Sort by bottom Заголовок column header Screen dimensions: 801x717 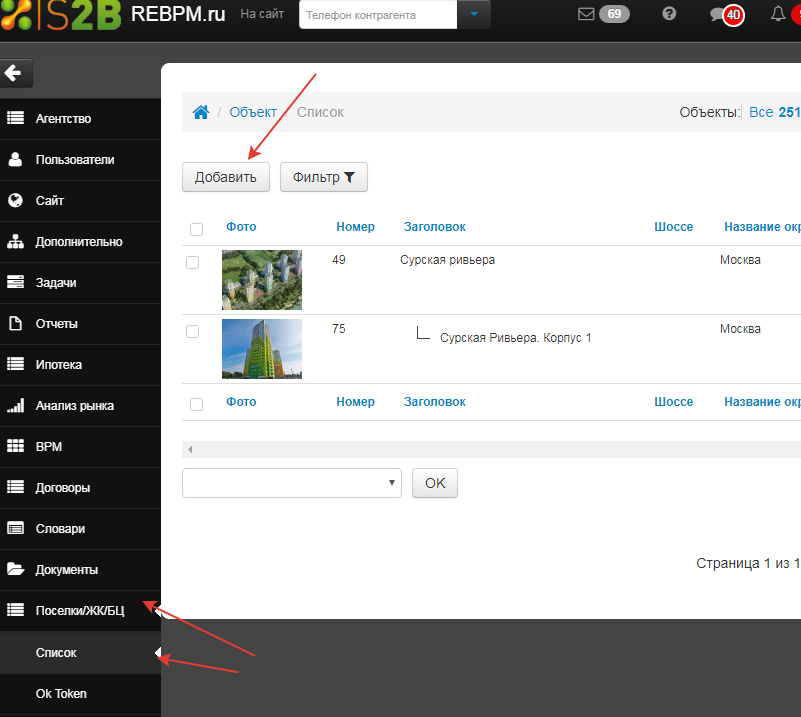click(x=435, y=402)
